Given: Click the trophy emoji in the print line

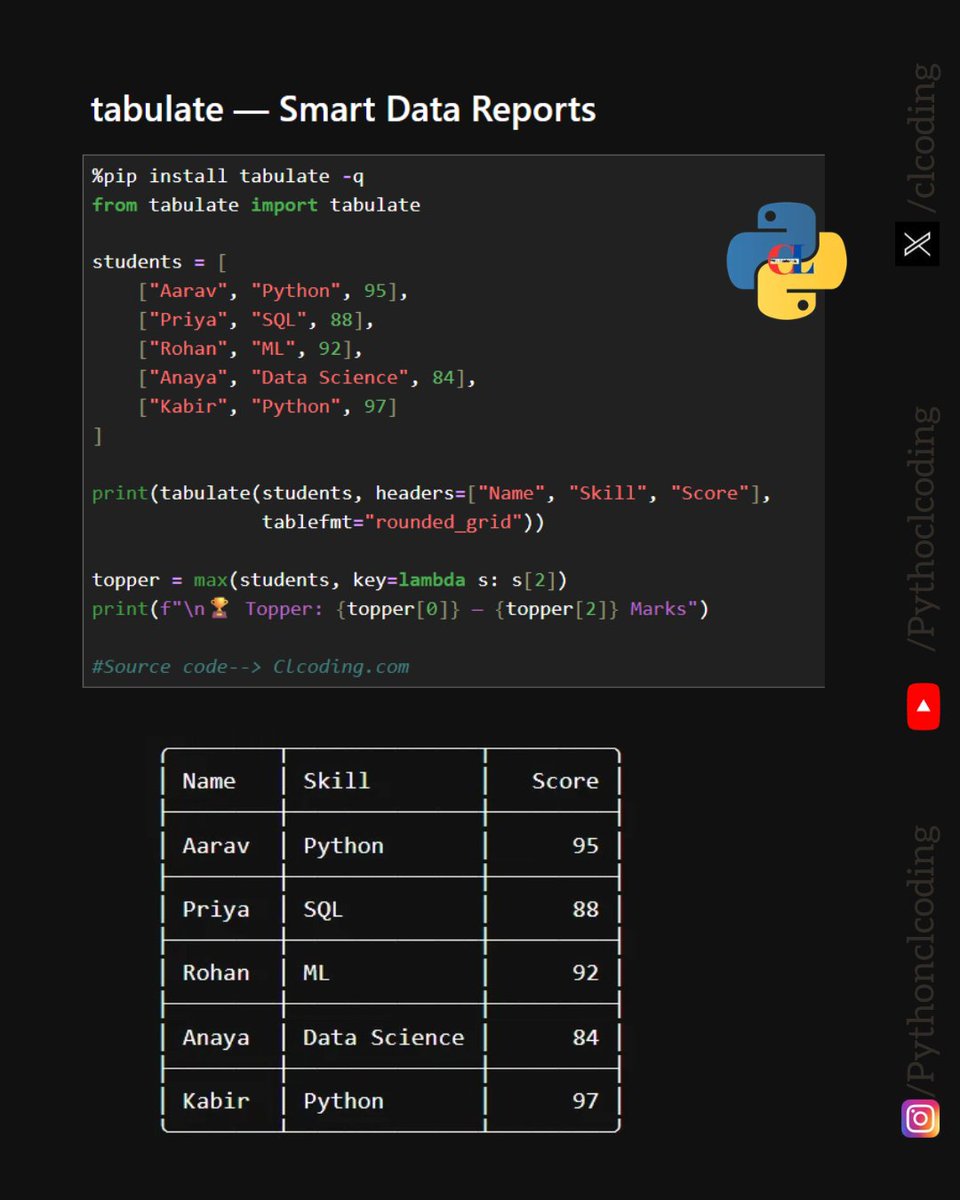Looking at the screenshot, I should click(220, 608).
